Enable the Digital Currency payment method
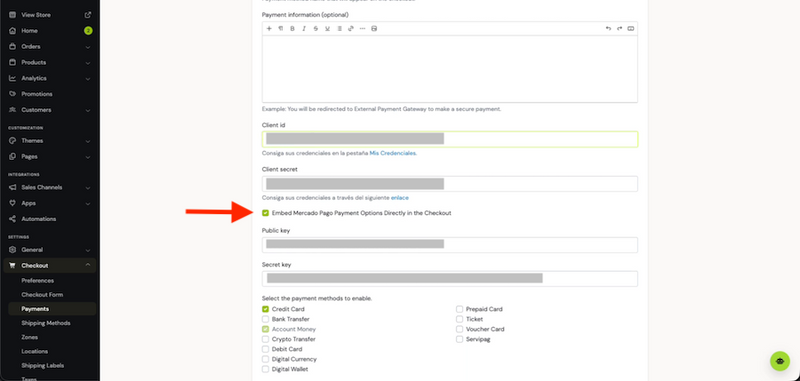 tap(265, 359)
